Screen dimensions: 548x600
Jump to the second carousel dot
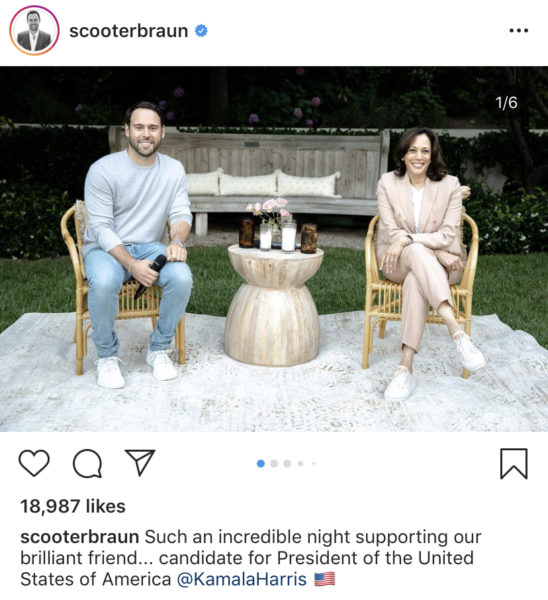pos(274,463)
